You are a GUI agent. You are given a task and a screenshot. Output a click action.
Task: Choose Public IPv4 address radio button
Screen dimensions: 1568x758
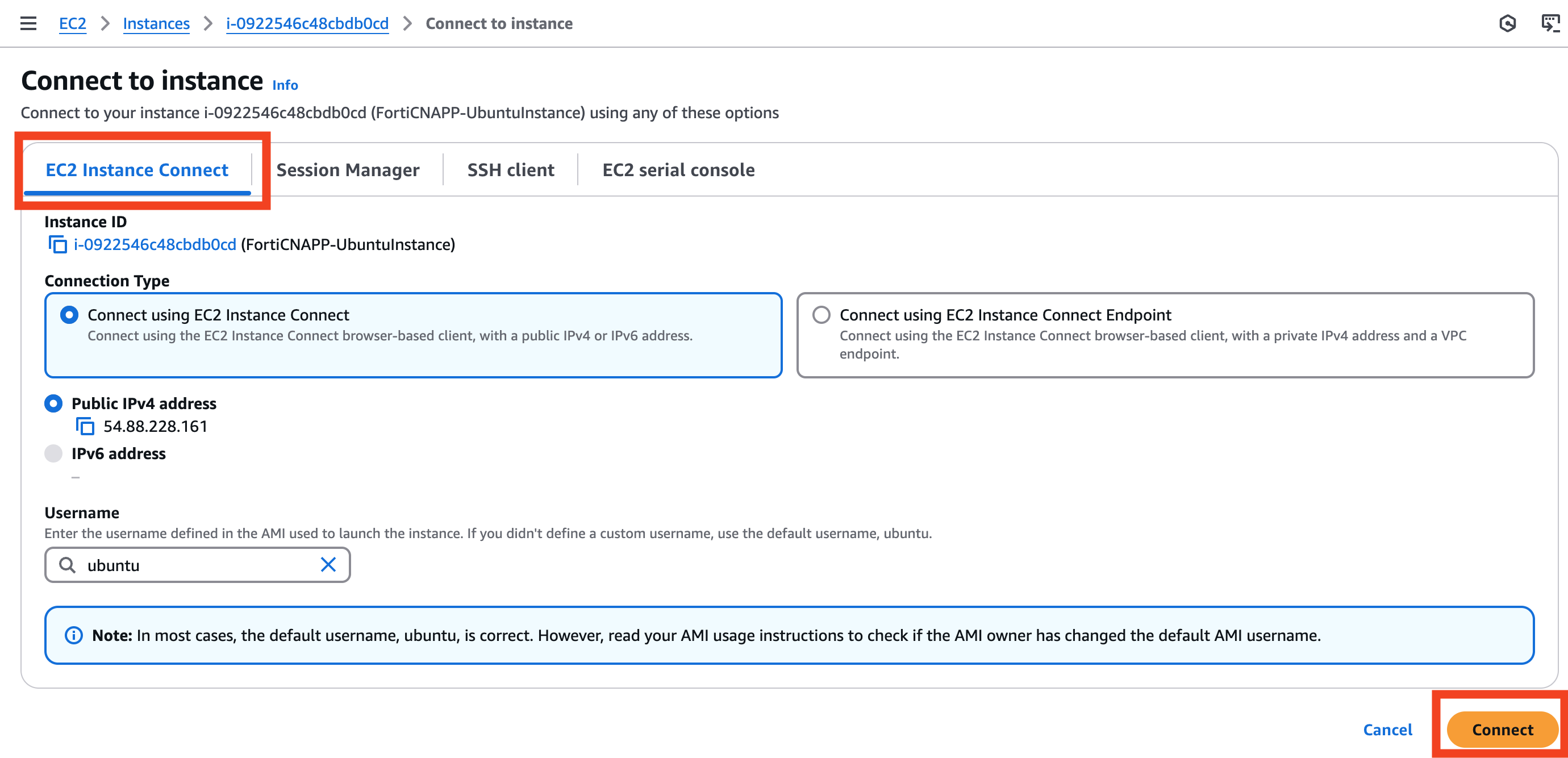53,403
